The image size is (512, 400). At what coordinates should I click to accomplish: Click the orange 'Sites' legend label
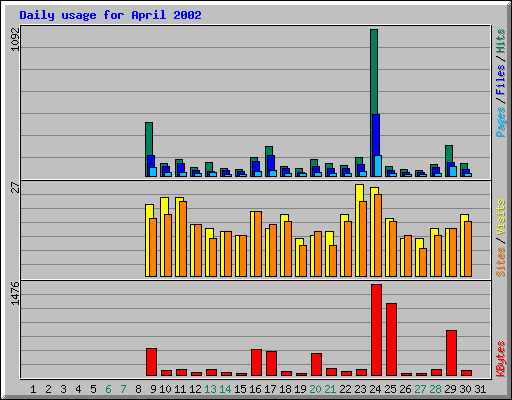[501, 262]
